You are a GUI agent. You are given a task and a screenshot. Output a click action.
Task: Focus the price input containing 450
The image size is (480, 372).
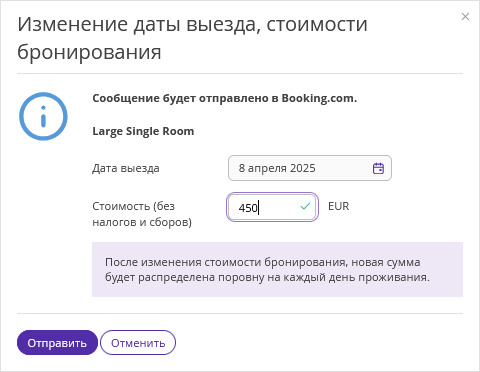272,207
